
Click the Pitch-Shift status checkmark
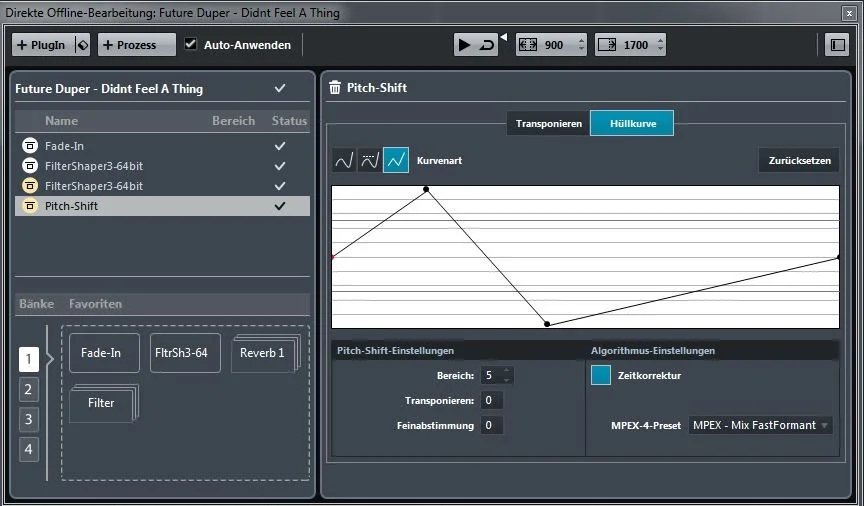click(280, 206)
